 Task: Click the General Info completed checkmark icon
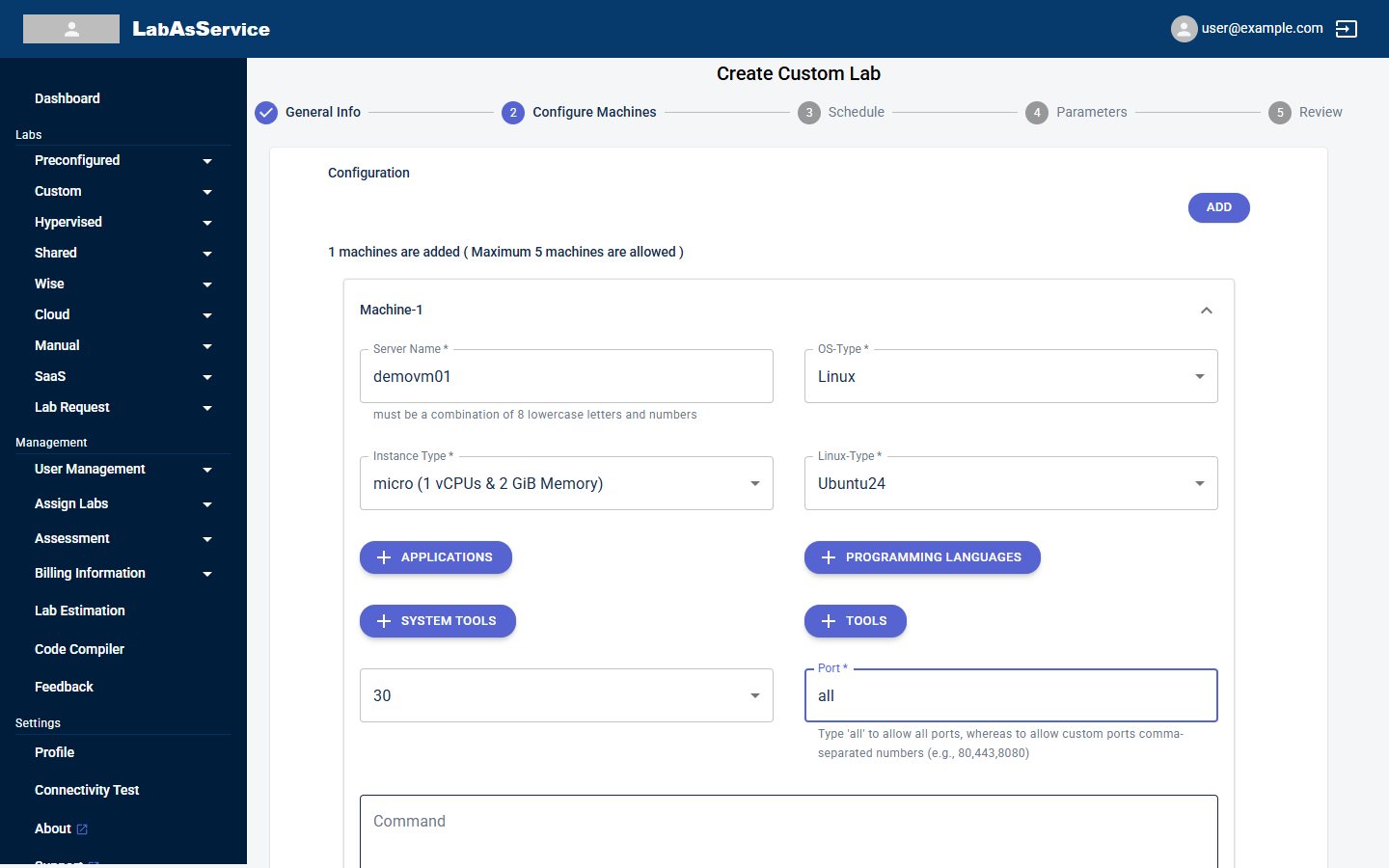point(266,113)
